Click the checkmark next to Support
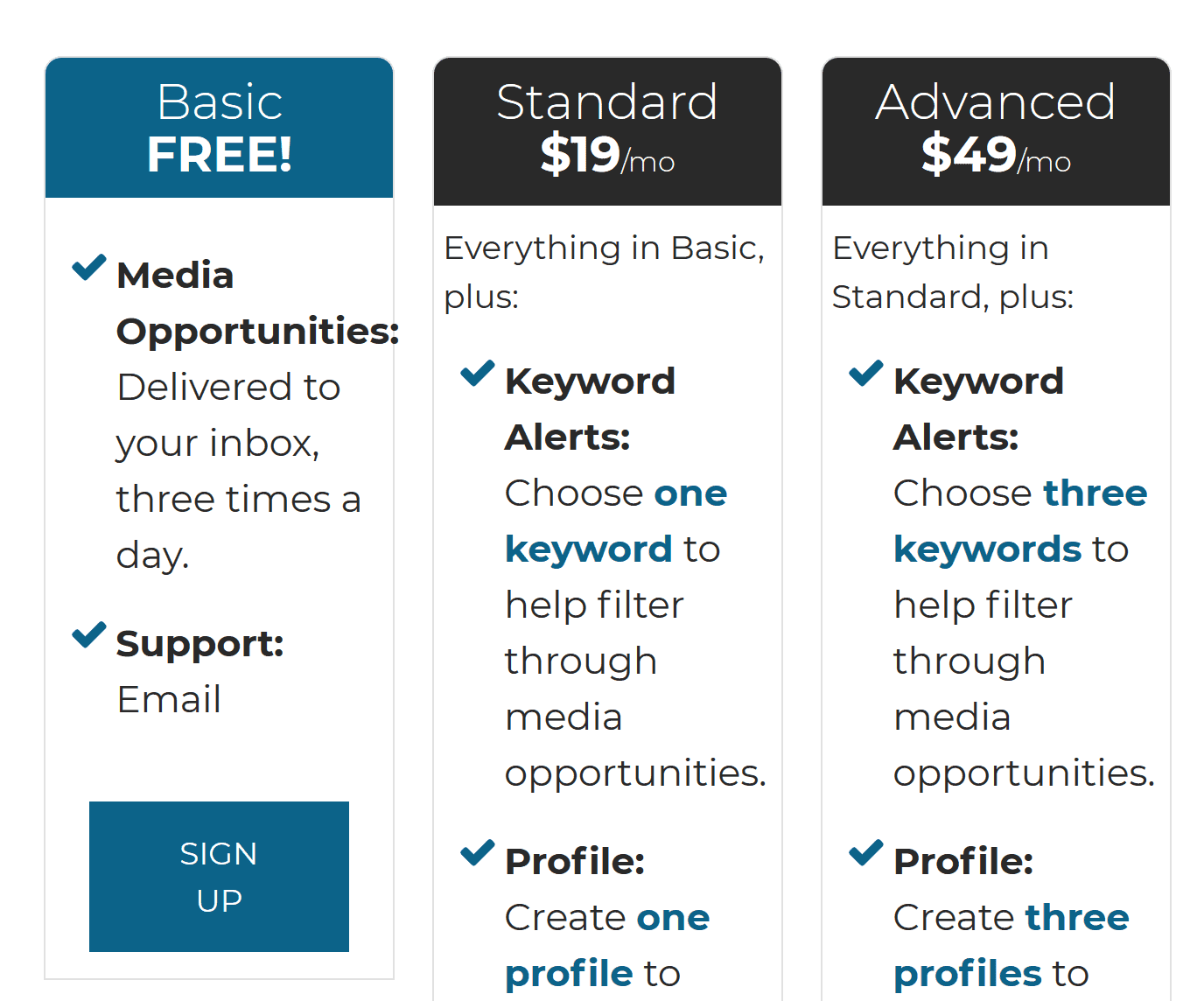The image size is (1204, 1001). pos(89,634)
